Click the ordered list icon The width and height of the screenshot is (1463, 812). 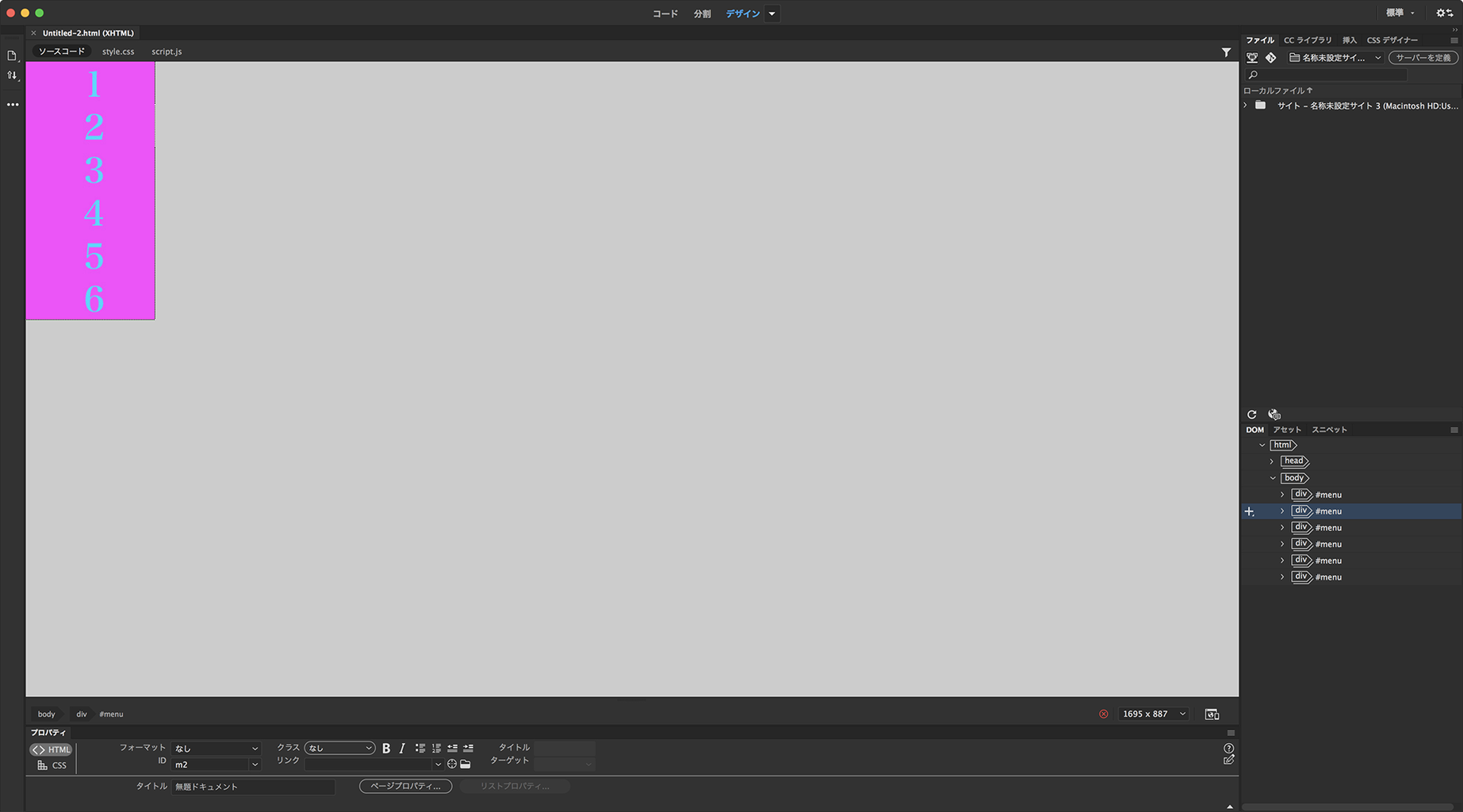click(436, 749)
